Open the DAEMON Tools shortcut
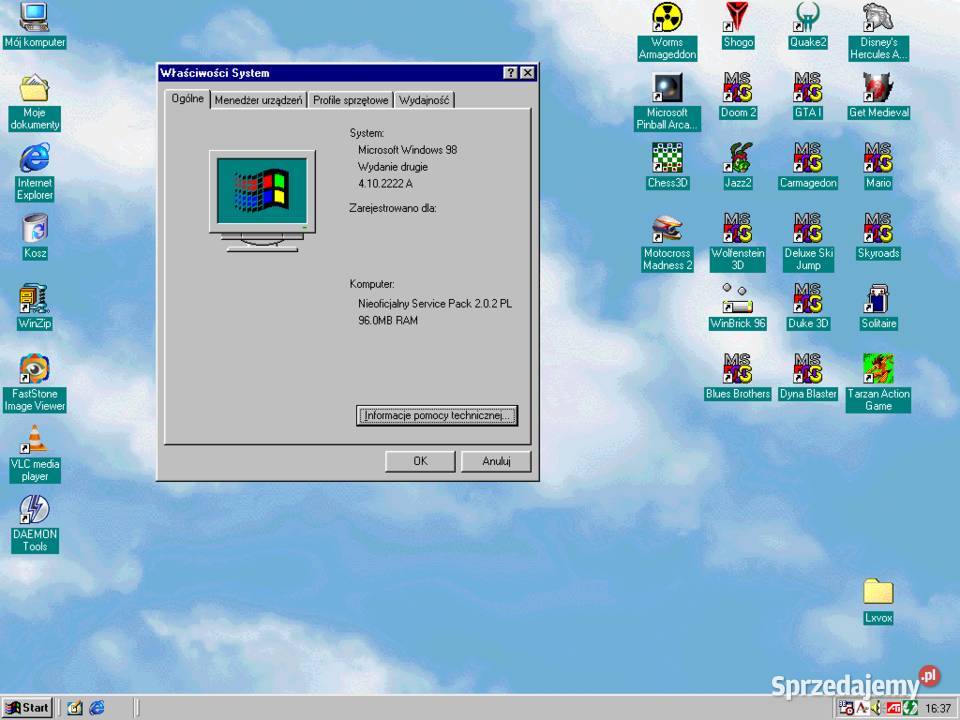 coord(35,510)
